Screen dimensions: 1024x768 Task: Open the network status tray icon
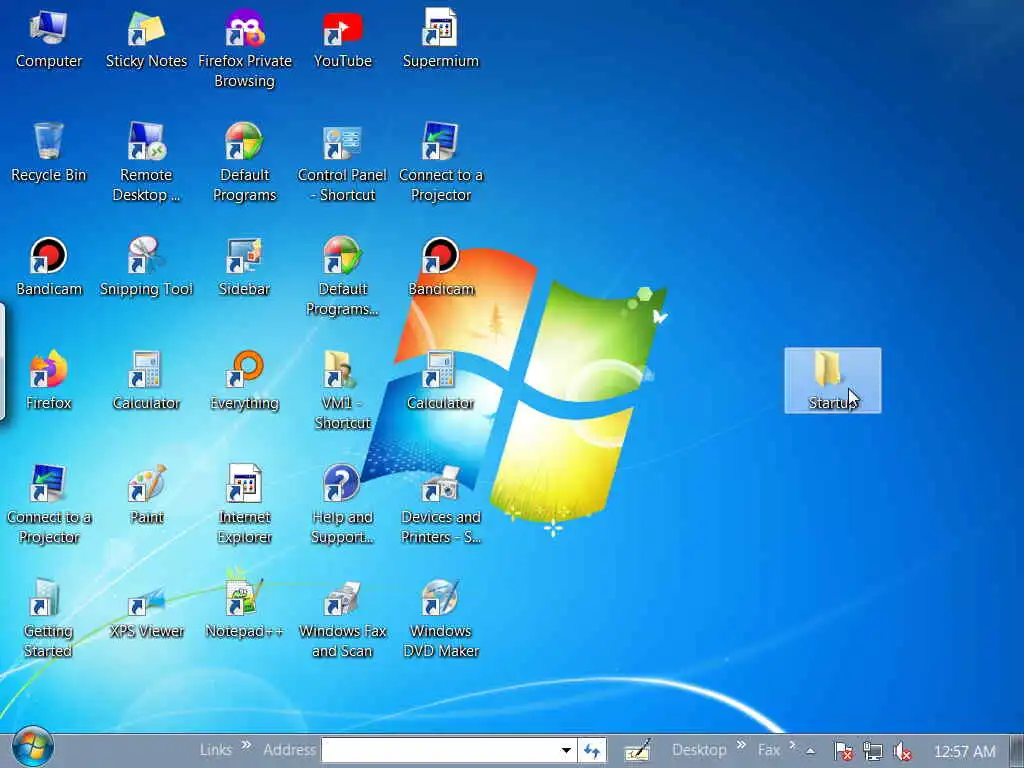click(872, 751)
